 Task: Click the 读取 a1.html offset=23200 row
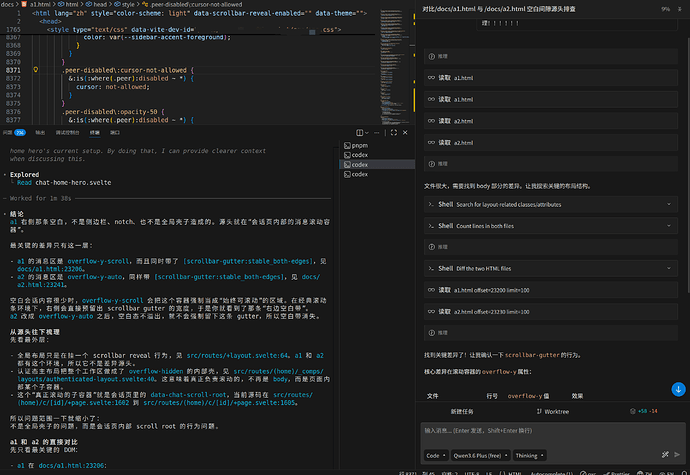(x=550, y=290)
